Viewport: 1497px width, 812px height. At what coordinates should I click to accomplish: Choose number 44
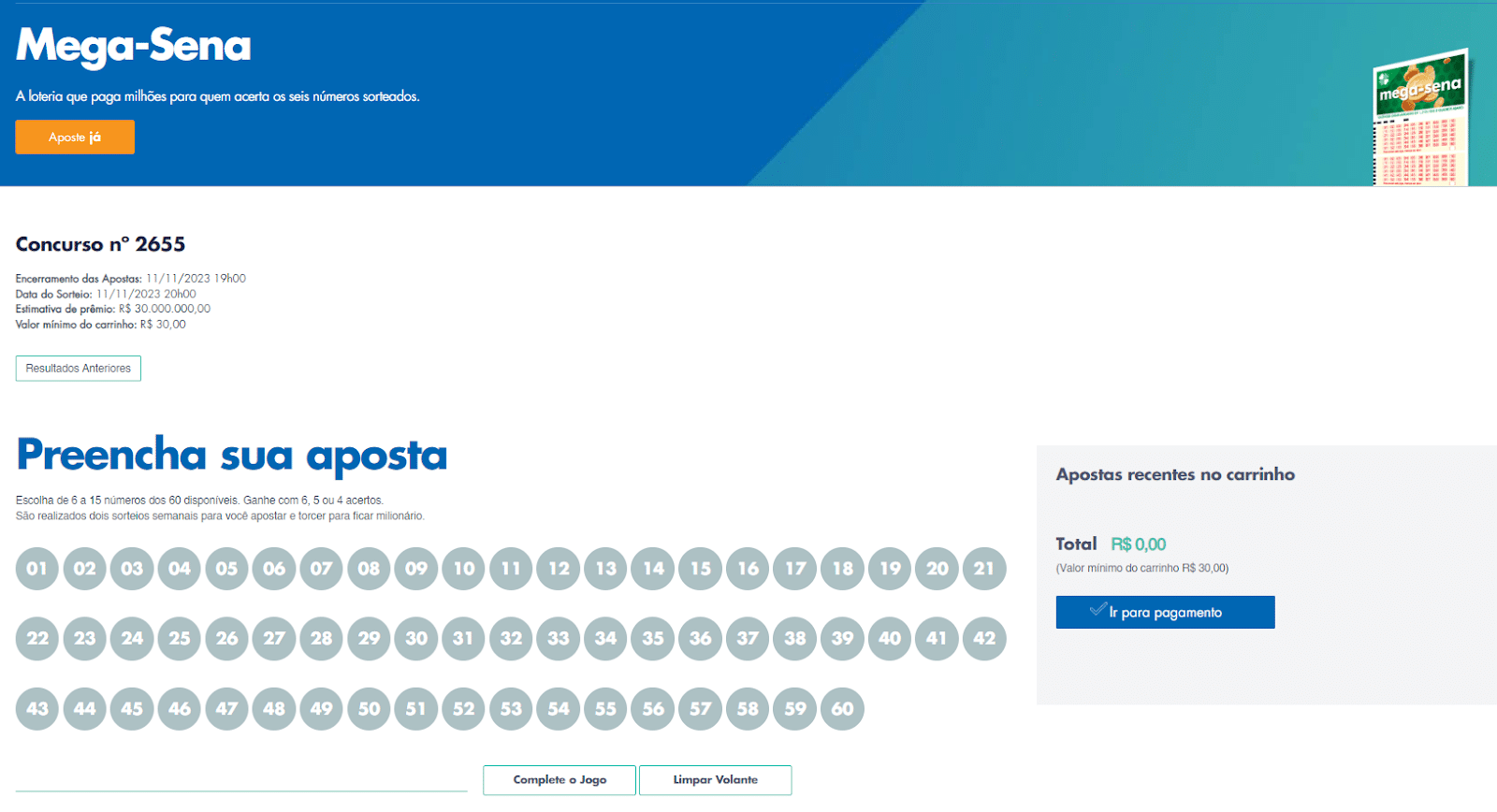tap(85, 709)
